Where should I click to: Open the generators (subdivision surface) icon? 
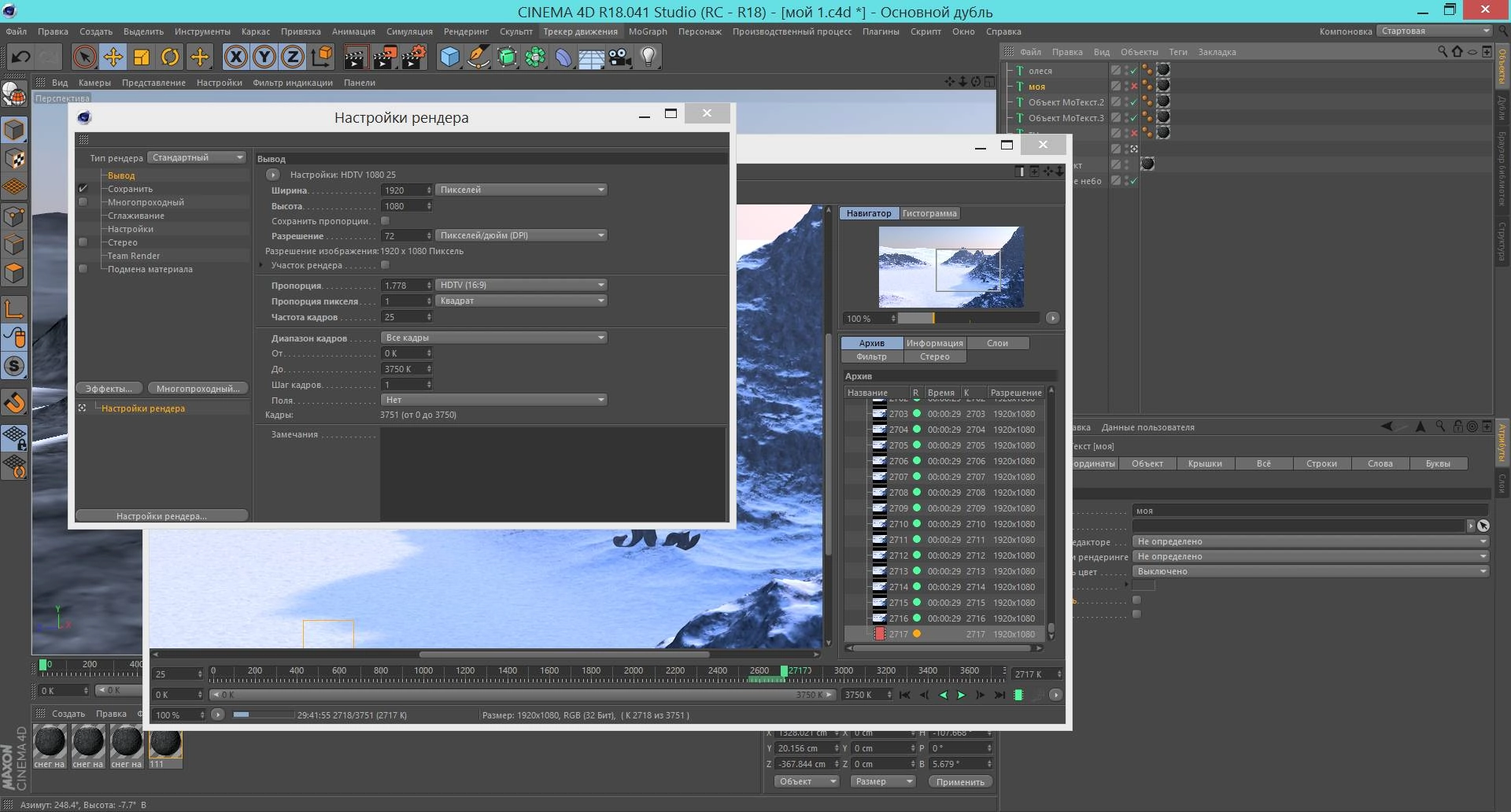507,57
